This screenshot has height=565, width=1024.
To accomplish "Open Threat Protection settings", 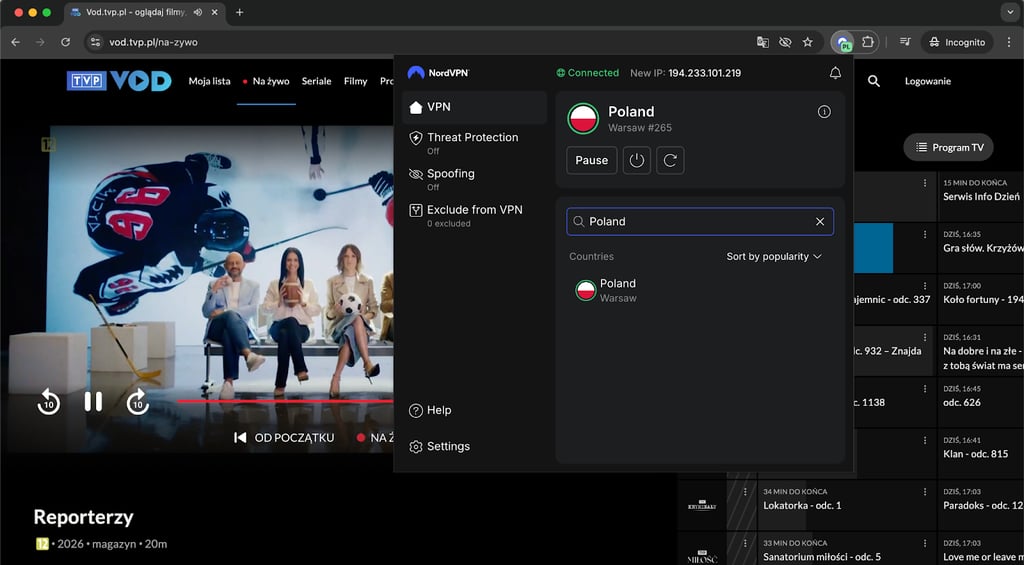I will [474, 144].
